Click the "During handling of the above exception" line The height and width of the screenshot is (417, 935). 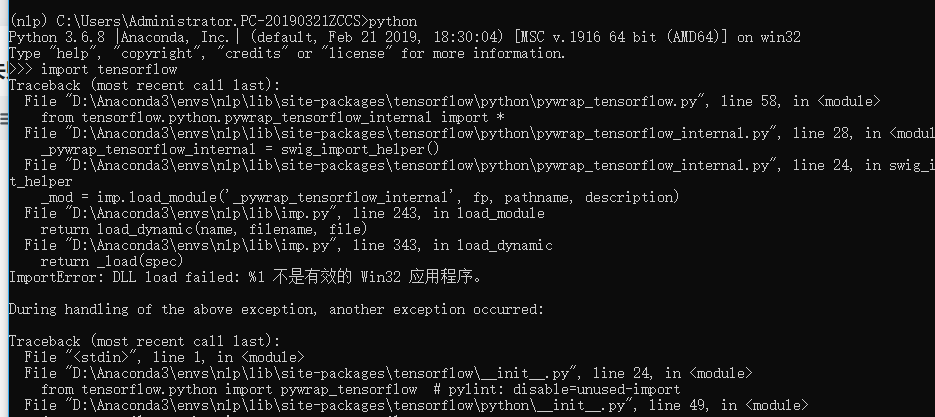[276, 310]
